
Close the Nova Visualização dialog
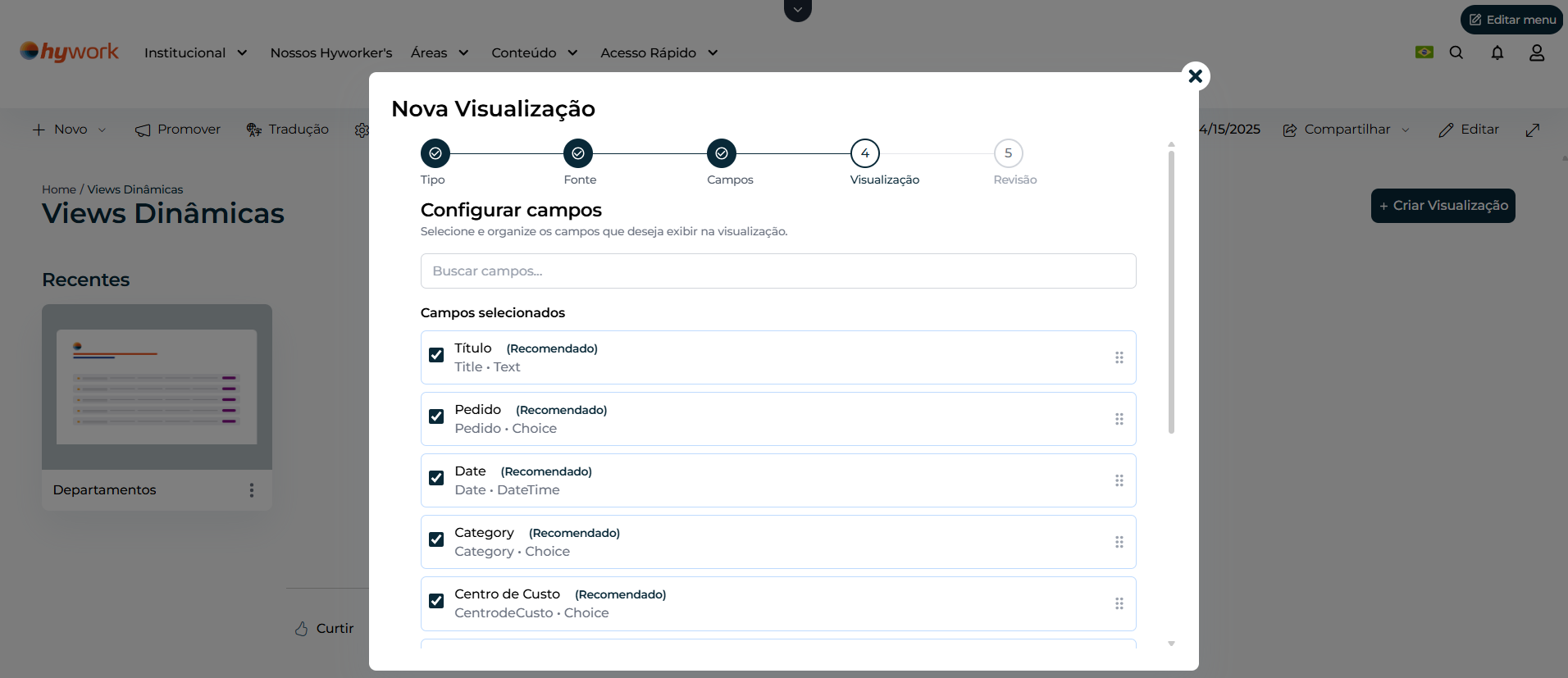pyautogui.click(x=1195, y=76)
